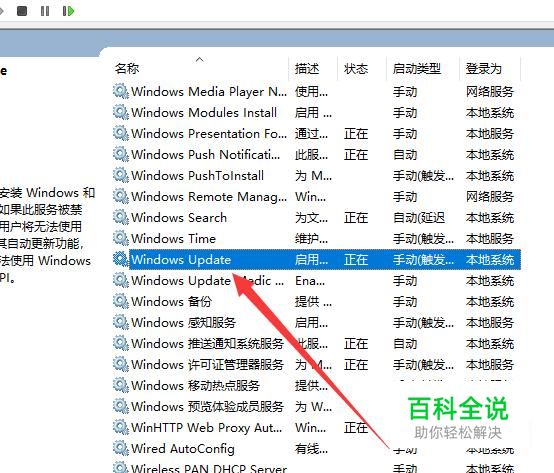
Task: Select the Windows 移动热点服务 service
Action: pos(195,386)
